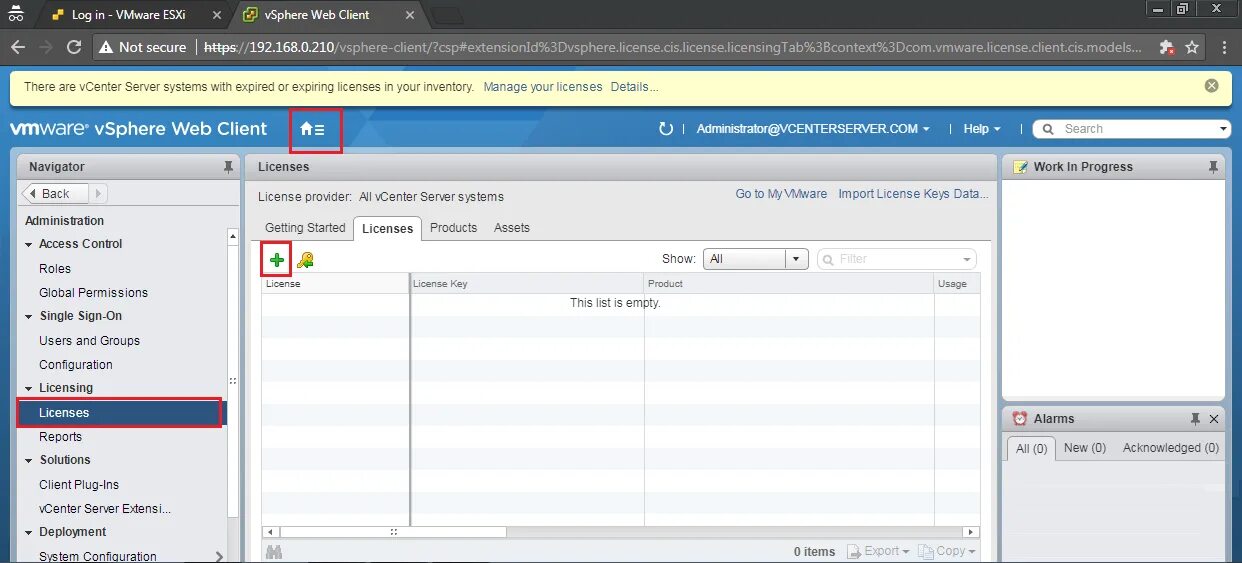Viewport: 1242px width, 563px height.
Task: Collapse the Deployment section
Action: coord(29,532)
